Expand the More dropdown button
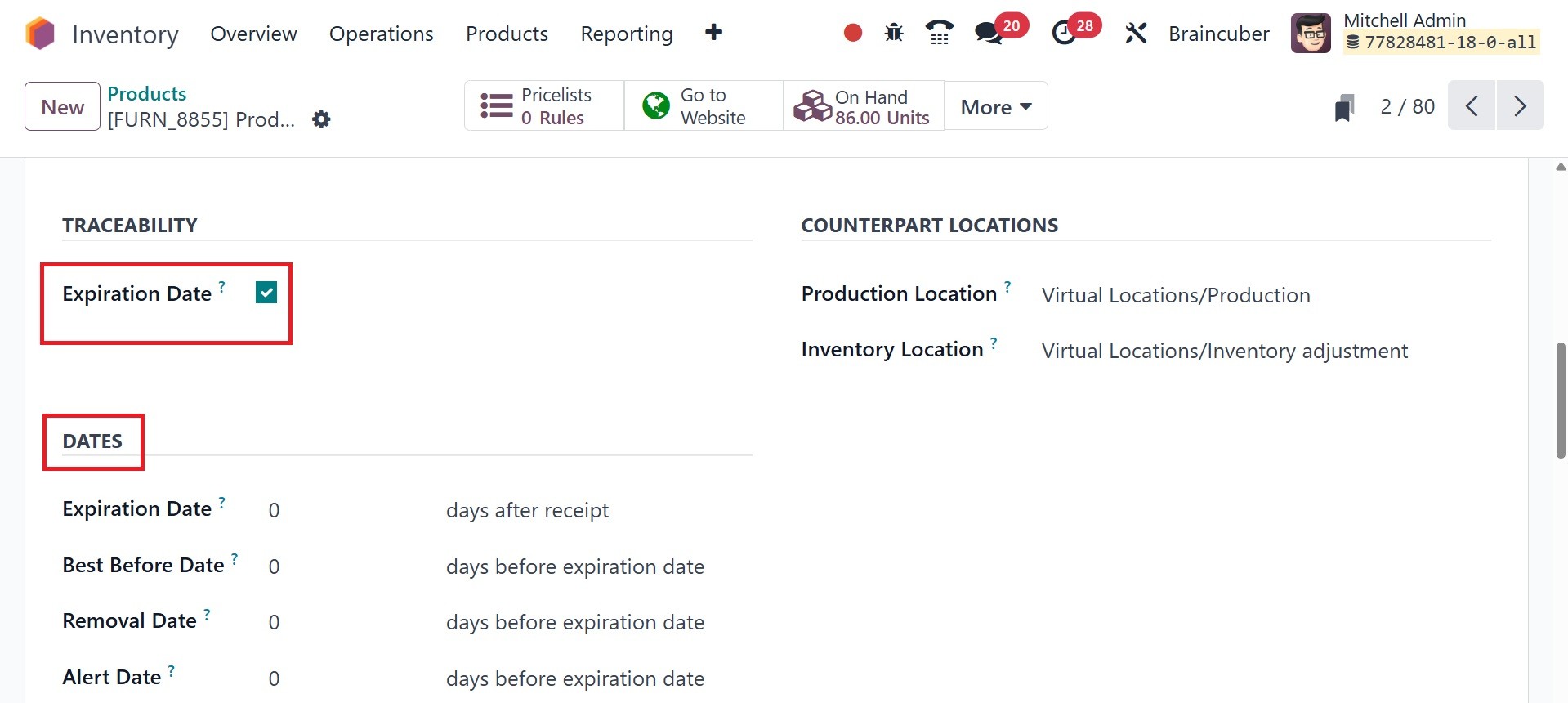 pyautogui.click(x=995, y=106)
